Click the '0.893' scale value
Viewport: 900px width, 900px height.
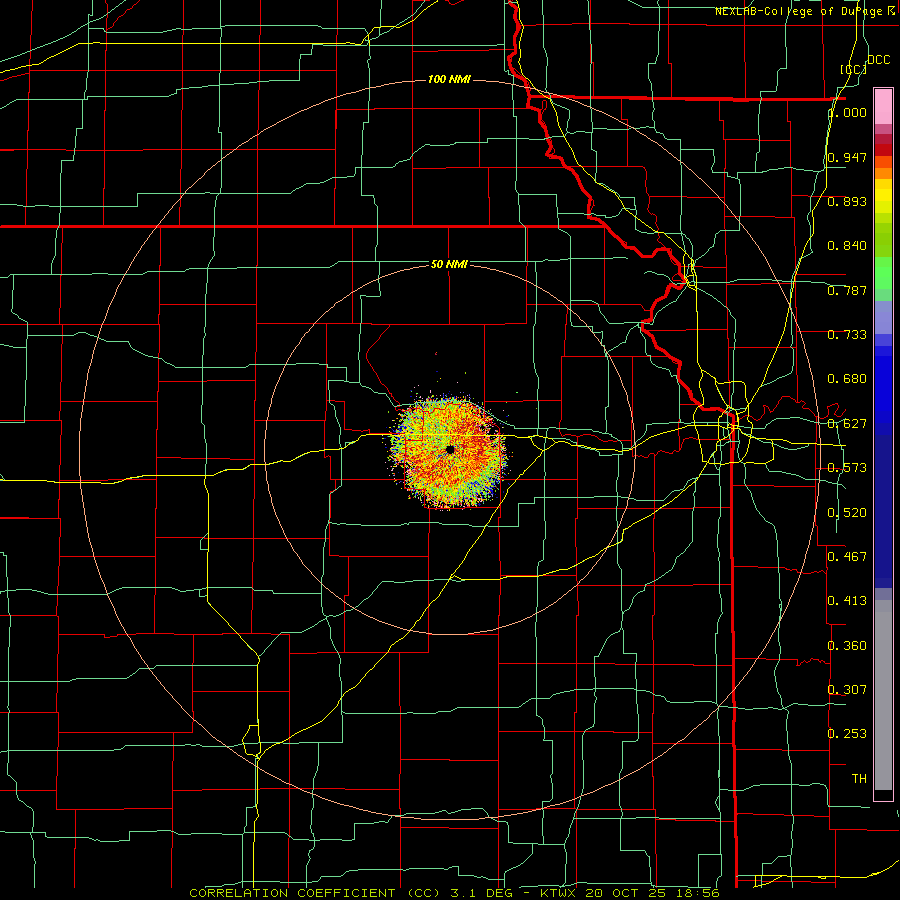pos(847,201)
